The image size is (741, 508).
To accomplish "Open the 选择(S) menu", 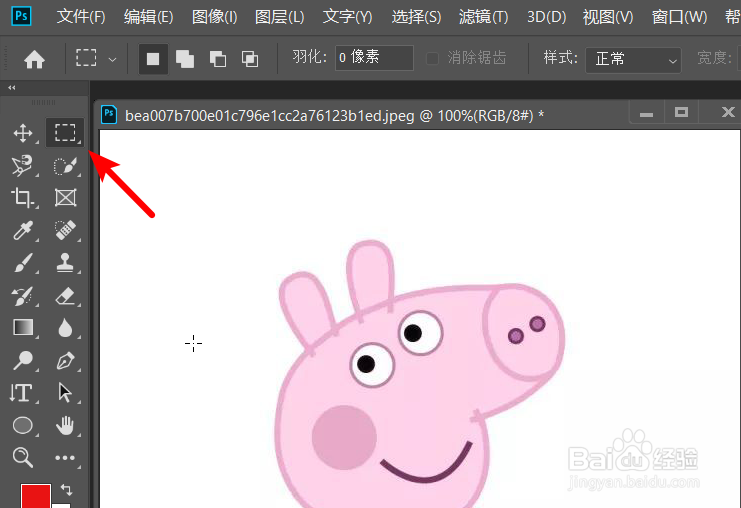I will (x=416, y=17).
